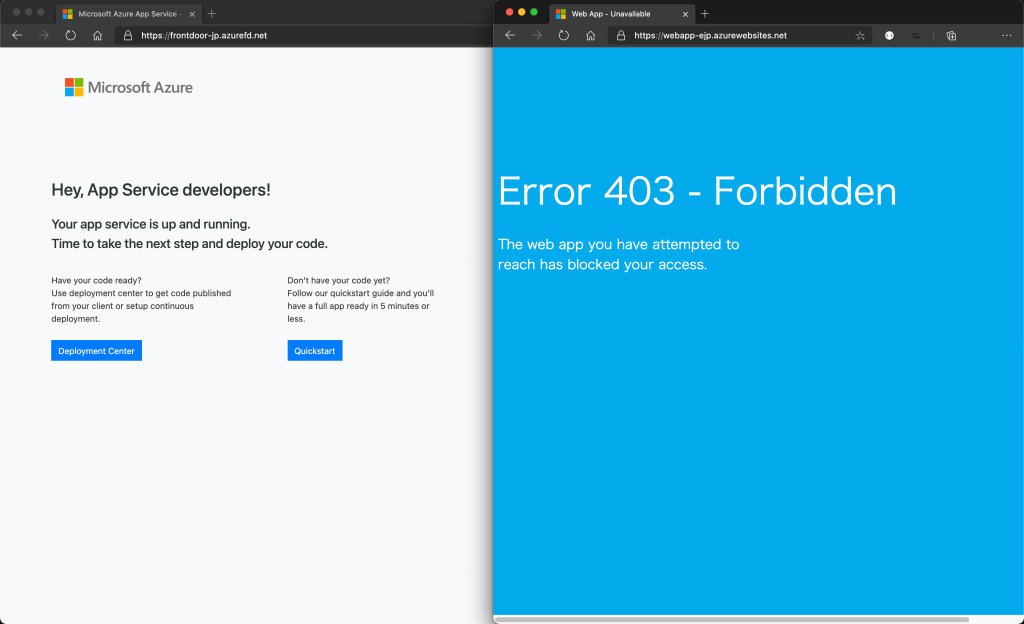The image size is (1024, 624).
Task: Close the Microsoft Azure App Service tab
Action: point(192,14)
